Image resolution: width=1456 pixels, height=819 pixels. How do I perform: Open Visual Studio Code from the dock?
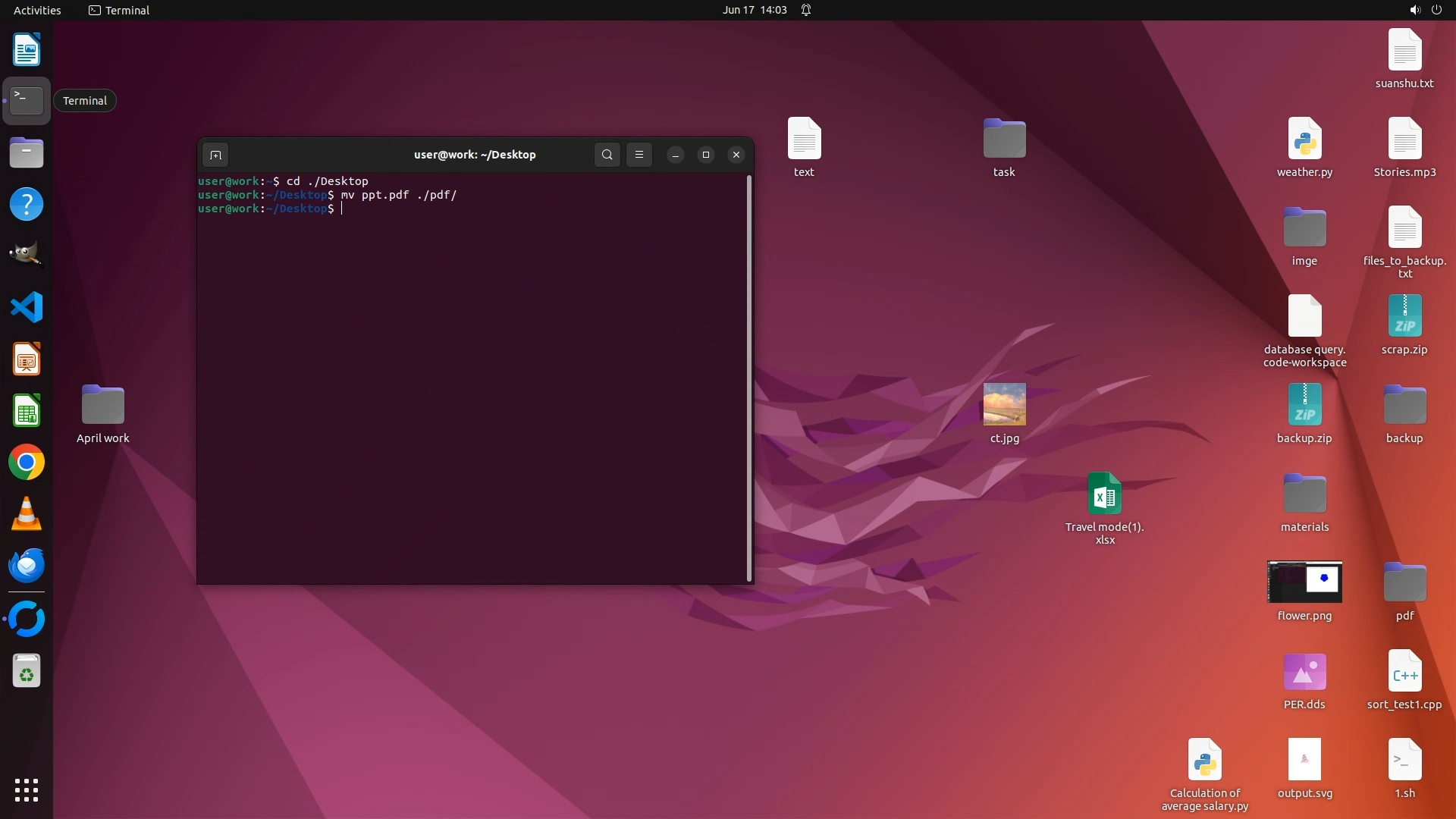[27, 308]
